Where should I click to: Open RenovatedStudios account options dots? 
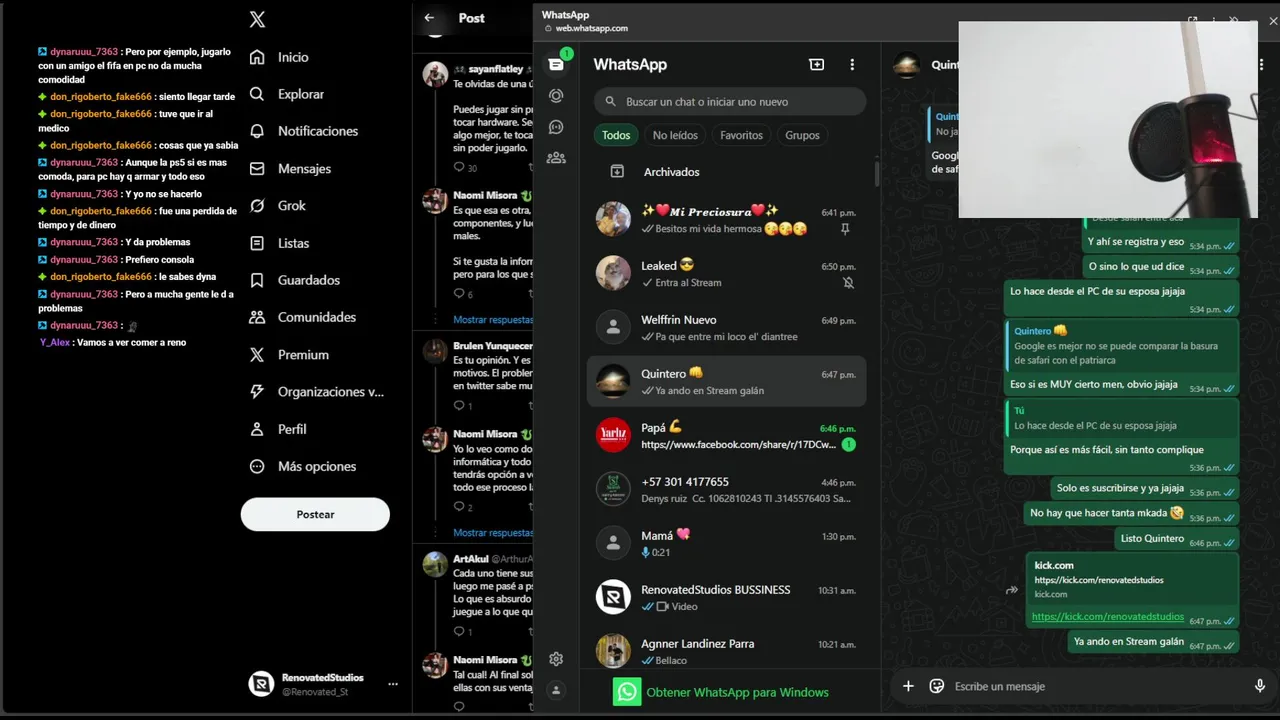[393, 684]
